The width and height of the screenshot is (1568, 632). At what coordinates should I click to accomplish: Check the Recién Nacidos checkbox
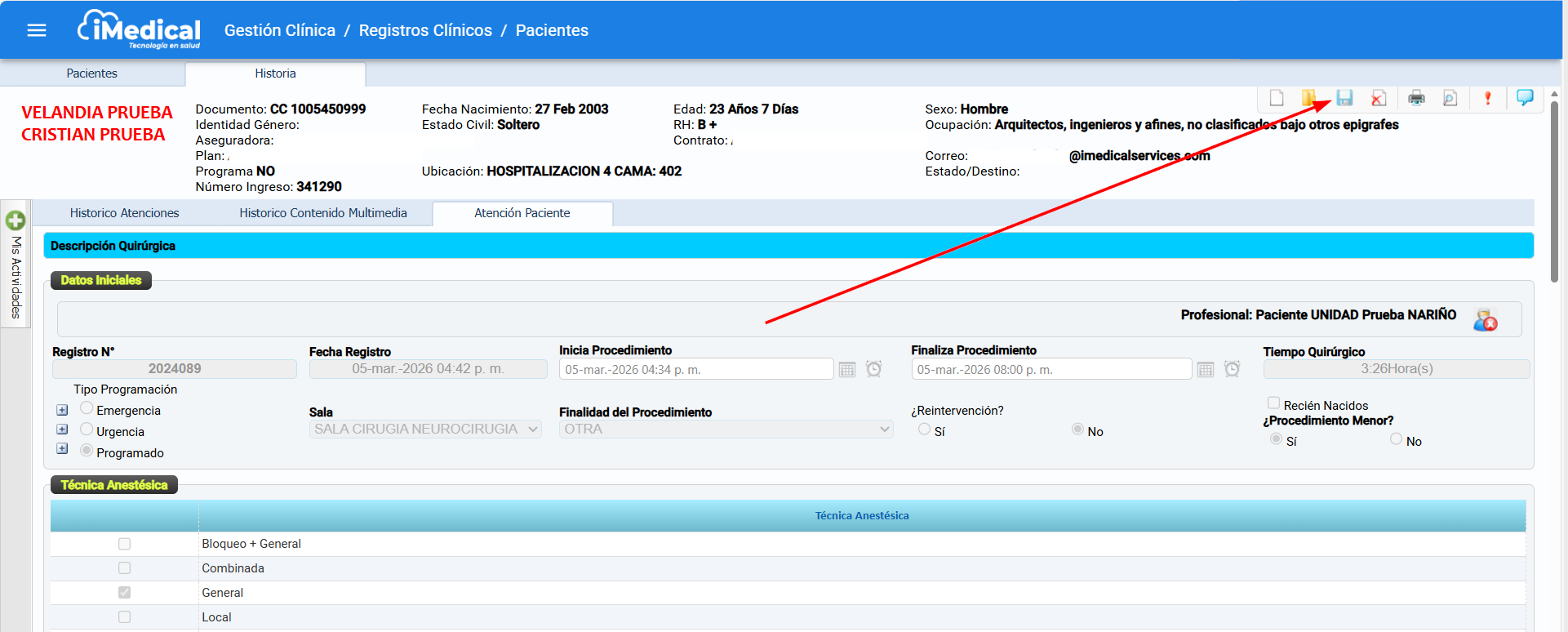click(1273, 403)
